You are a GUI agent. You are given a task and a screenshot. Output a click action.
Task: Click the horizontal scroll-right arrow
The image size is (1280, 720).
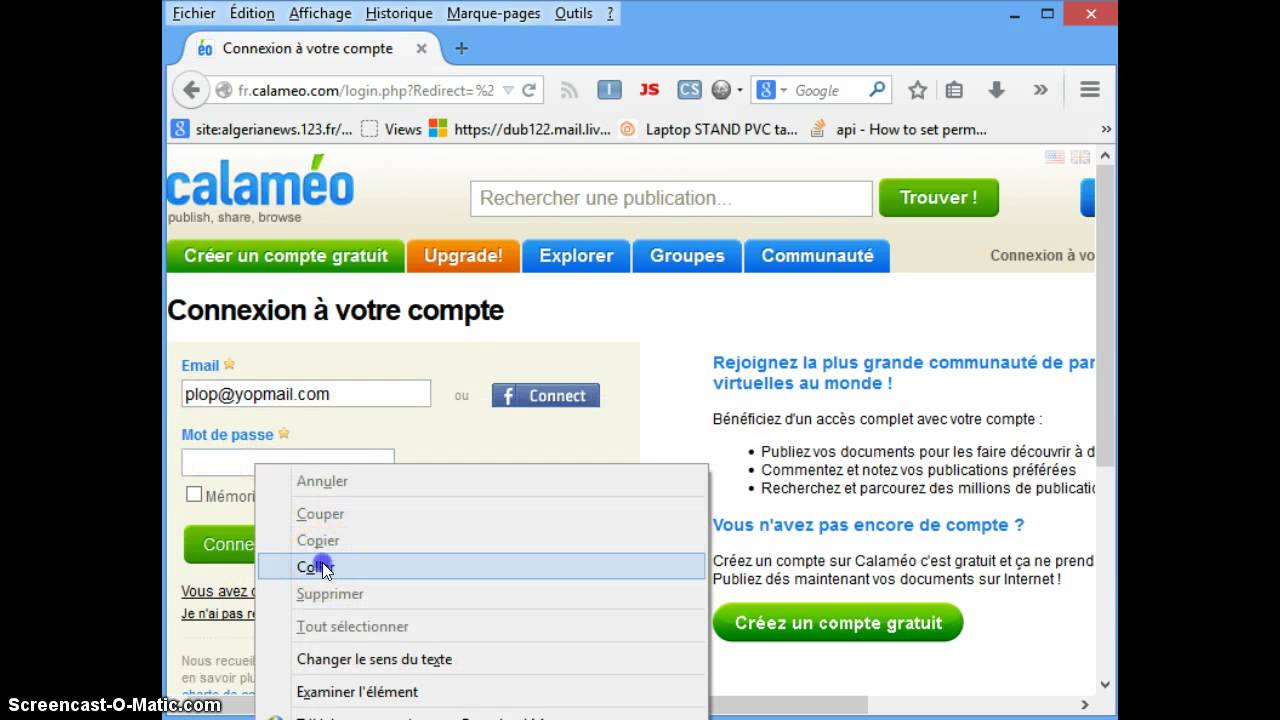click(1085, 705)
